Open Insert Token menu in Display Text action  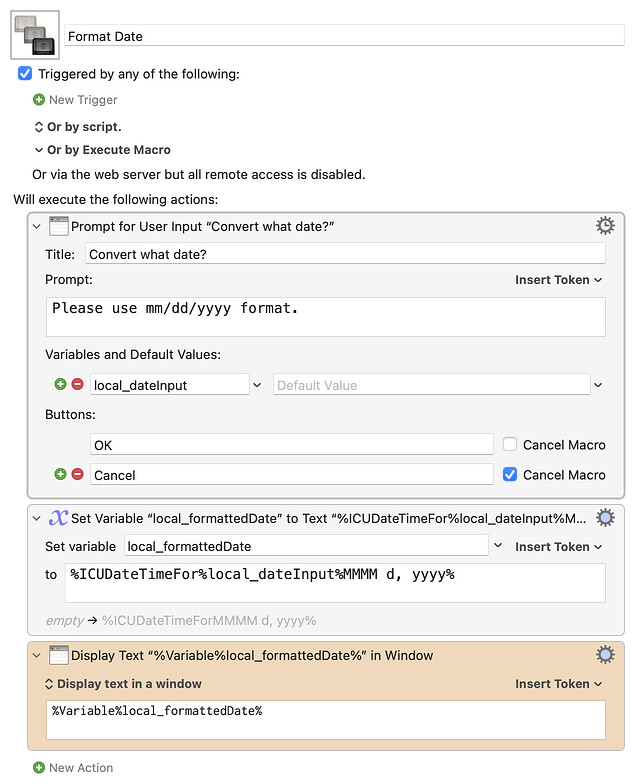pos(558,684)
